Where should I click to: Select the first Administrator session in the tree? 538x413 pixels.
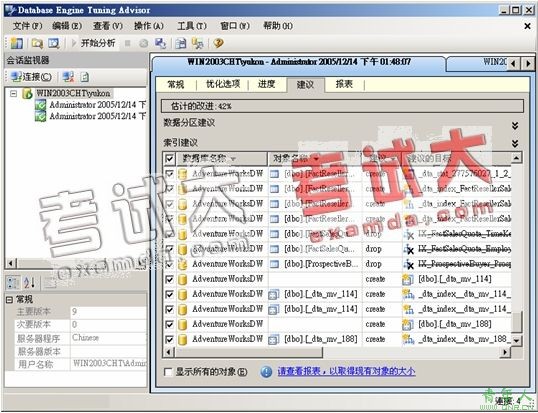[91, 104]
